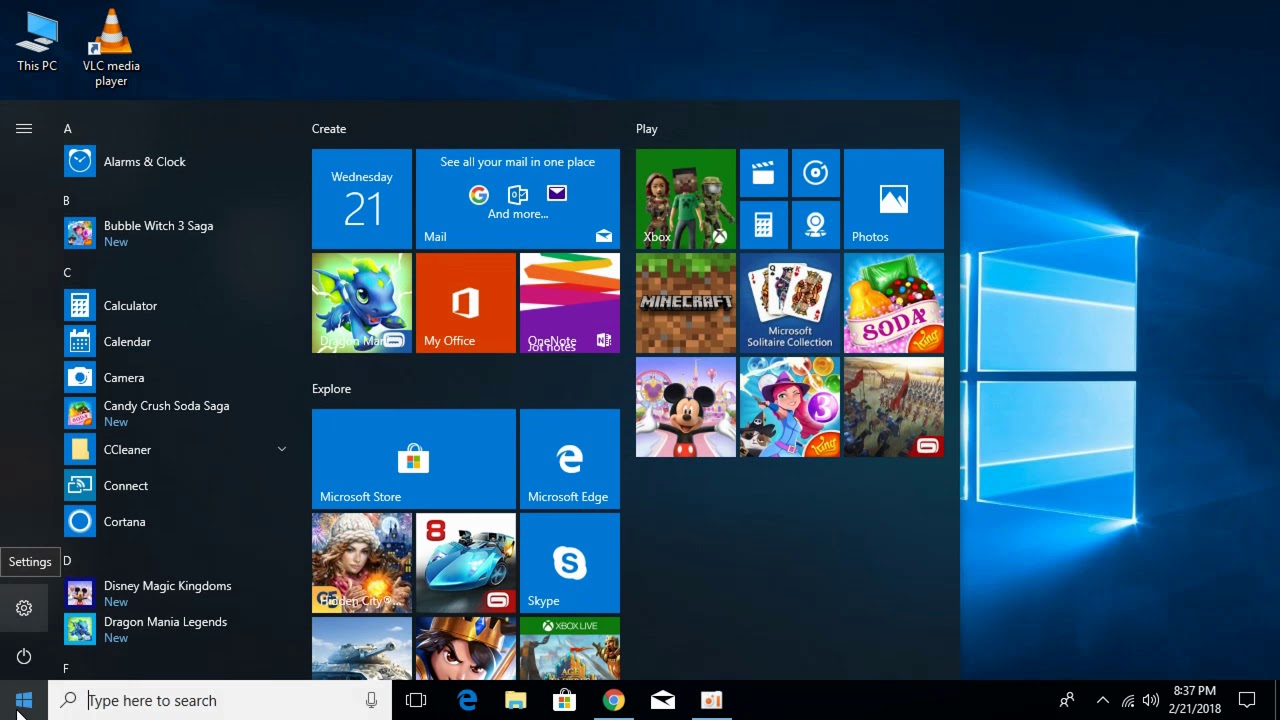Screen dimensions: 1280x720
Task: Open Bubble Witch 3 Saga in app list
Action: point(176,234)
